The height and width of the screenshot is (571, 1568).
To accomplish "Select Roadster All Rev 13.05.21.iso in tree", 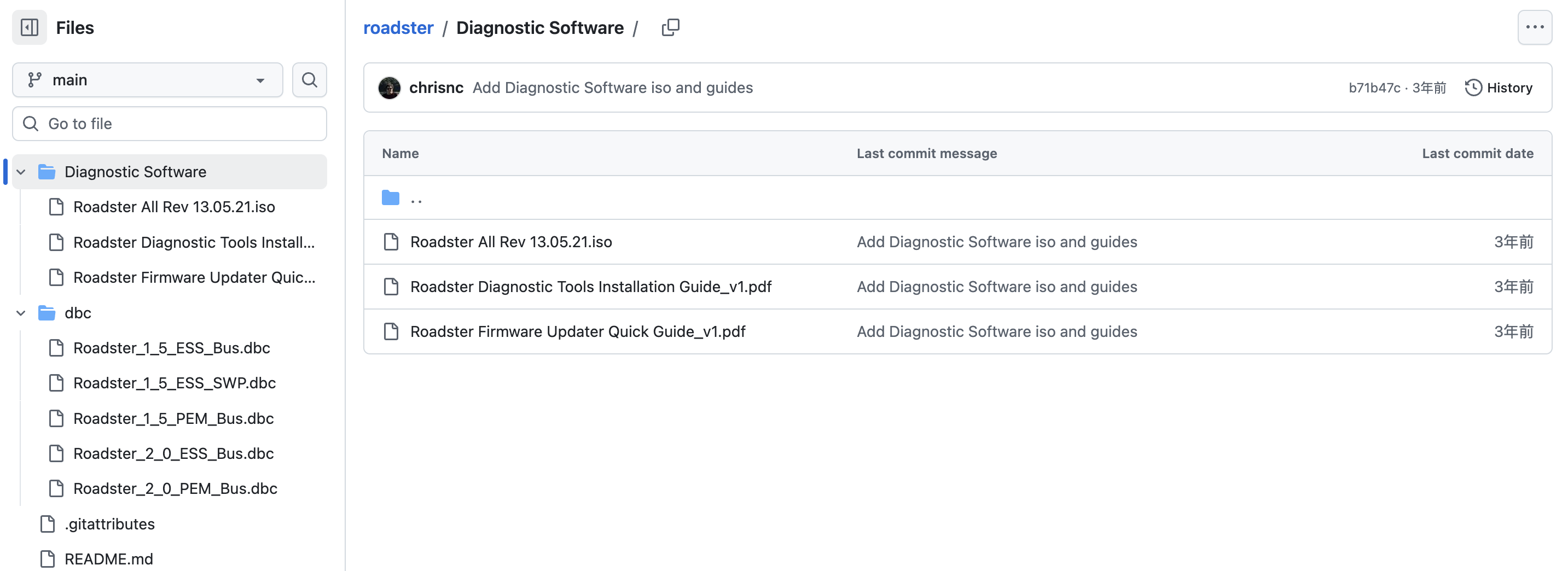I will pyautogui.click(x=174, y=207).
